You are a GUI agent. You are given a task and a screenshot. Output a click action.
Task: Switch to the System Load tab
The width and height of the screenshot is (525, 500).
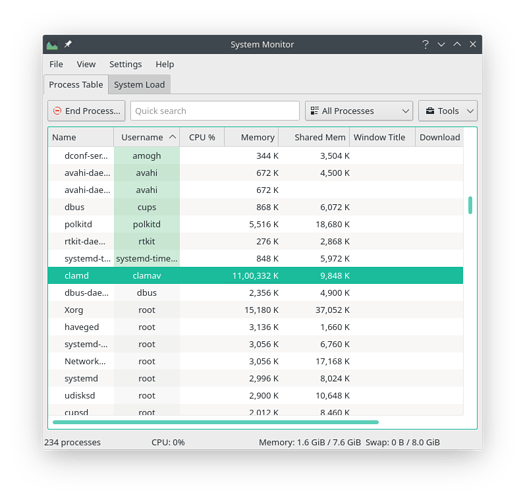coord(139,85)
